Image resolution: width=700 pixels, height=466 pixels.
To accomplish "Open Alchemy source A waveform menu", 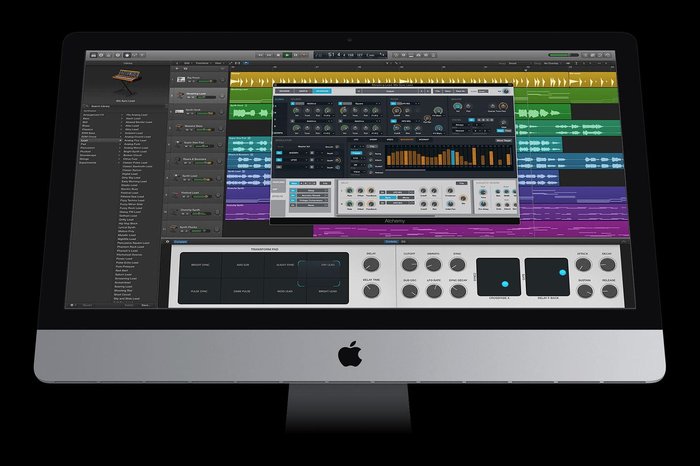I will 318,104.
